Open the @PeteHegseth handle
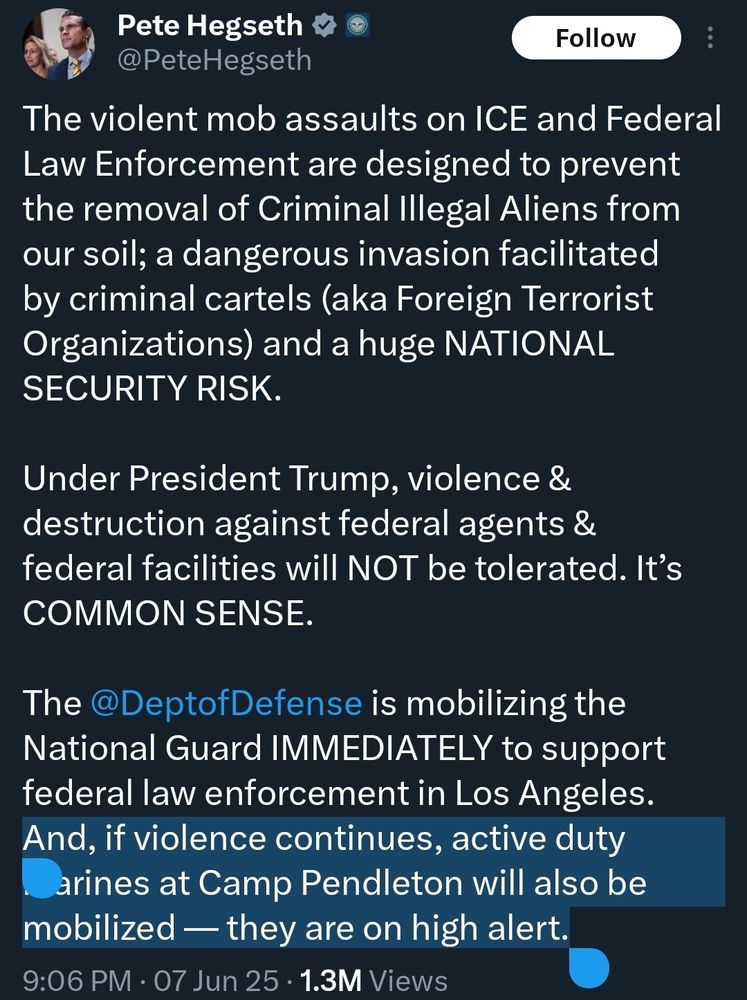The image size is (747, 1000). click(x=214, y=61)
